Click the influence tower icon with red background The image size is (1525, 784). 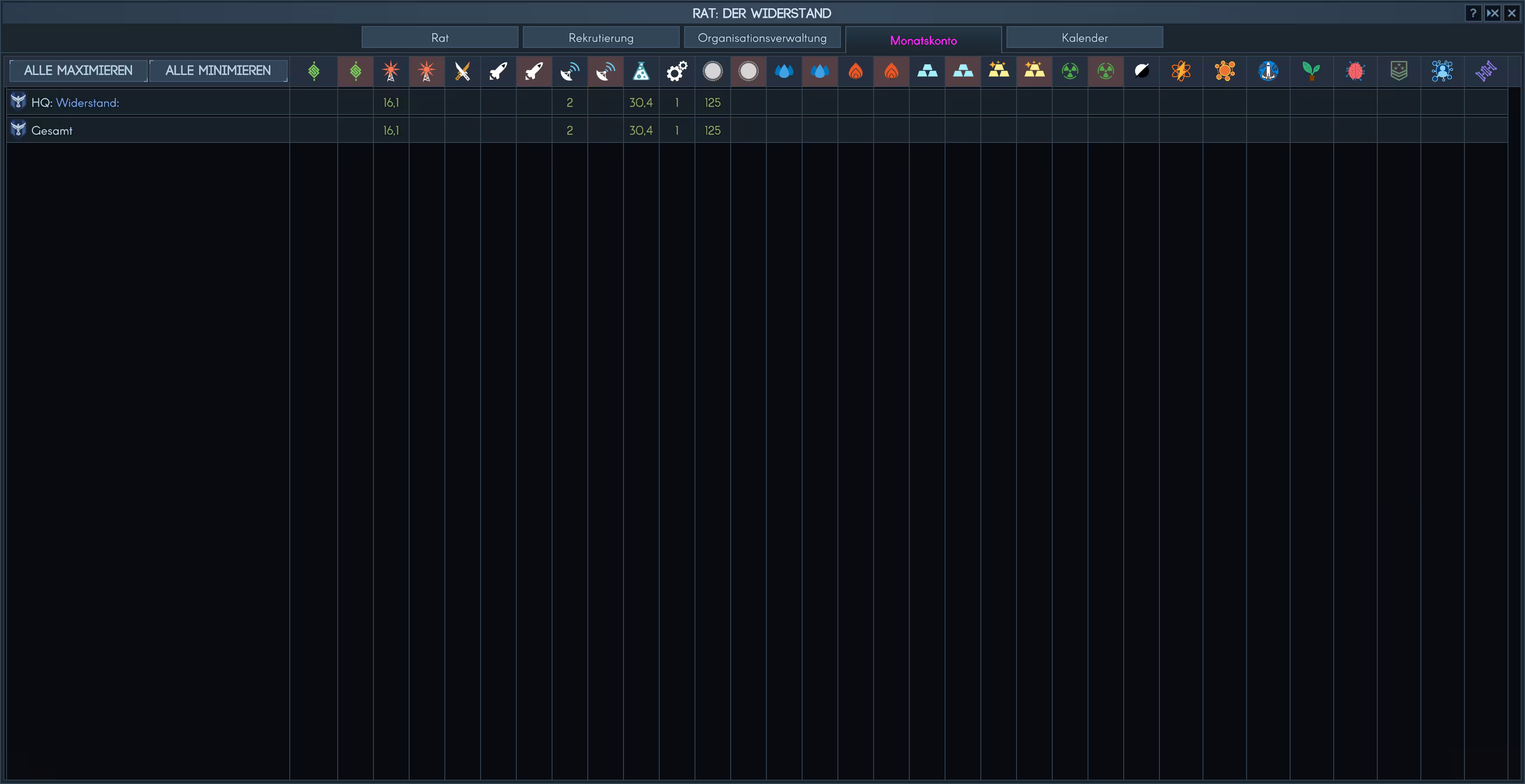point(426,71)
